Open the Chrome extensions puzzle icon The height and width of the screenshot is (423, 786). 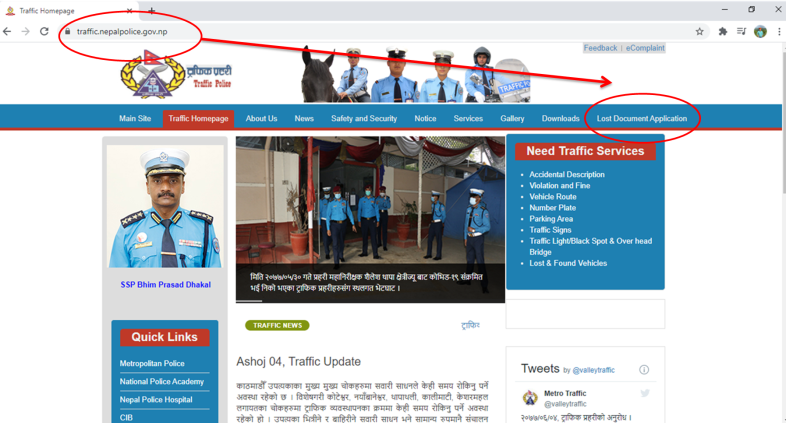pyautogui.click(x=723, y=32)
